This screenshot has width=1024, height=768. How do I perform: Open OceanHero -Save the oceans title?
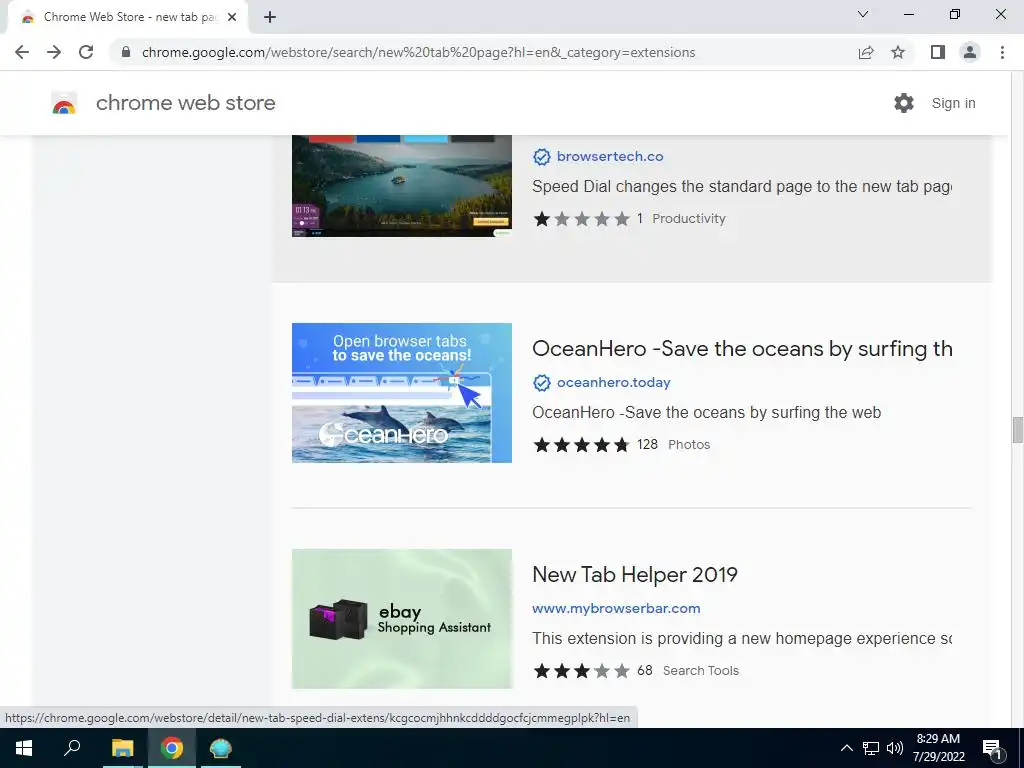(x=742, y=349)
